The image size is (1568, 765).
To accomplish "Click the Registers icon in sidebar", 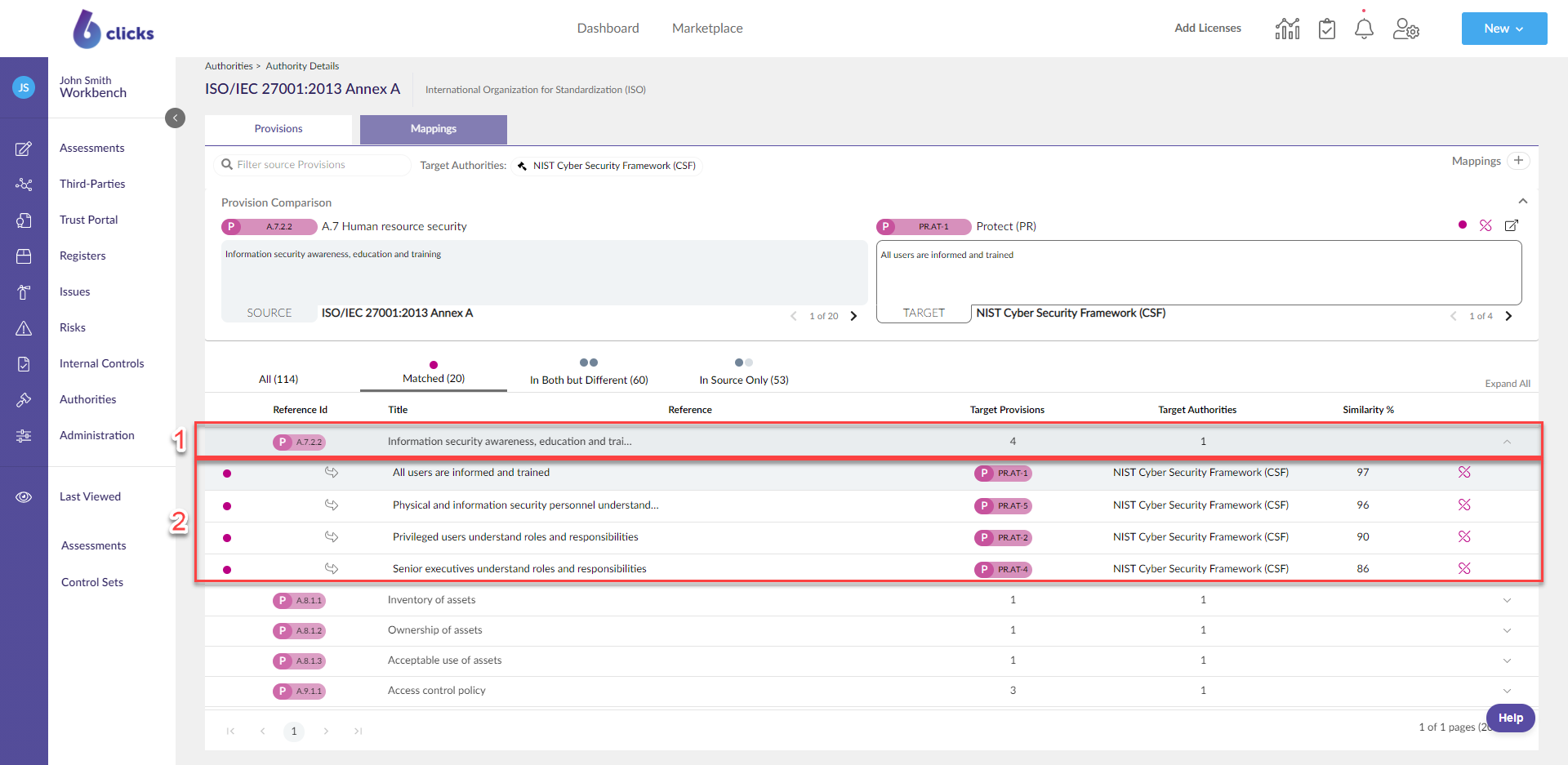I will point(24,256).
